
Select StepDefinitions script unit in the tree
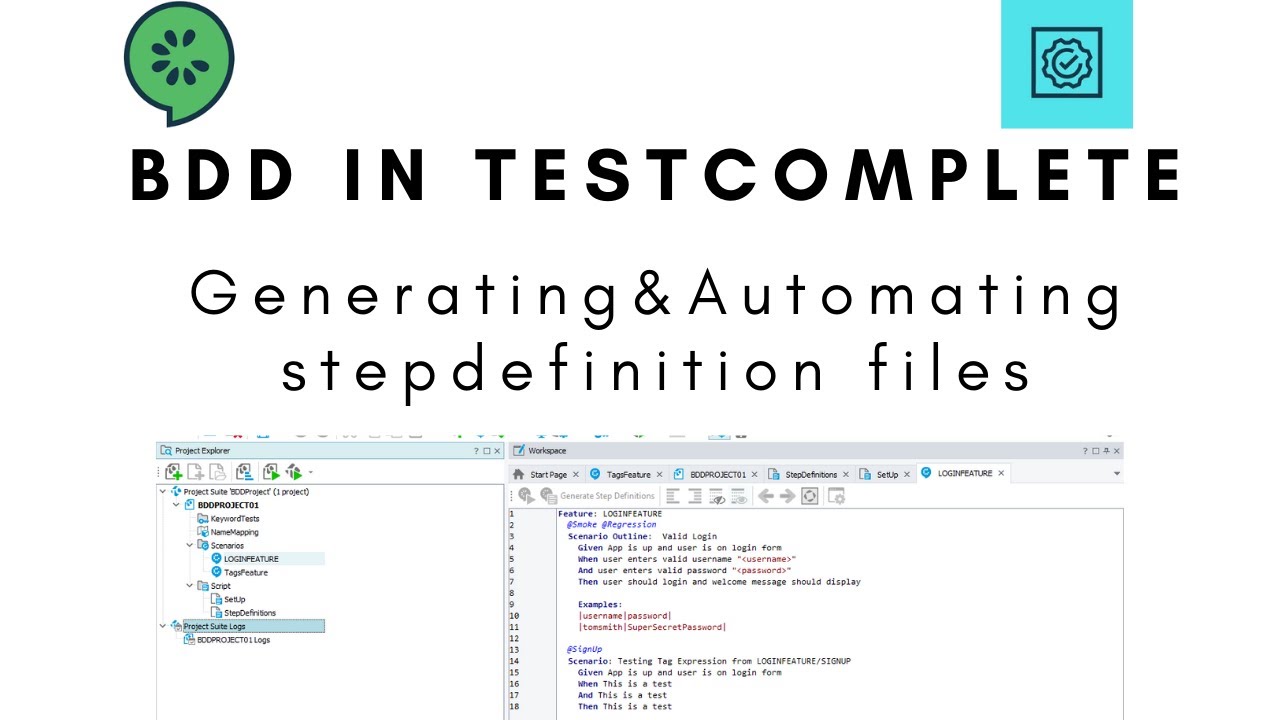250,613
